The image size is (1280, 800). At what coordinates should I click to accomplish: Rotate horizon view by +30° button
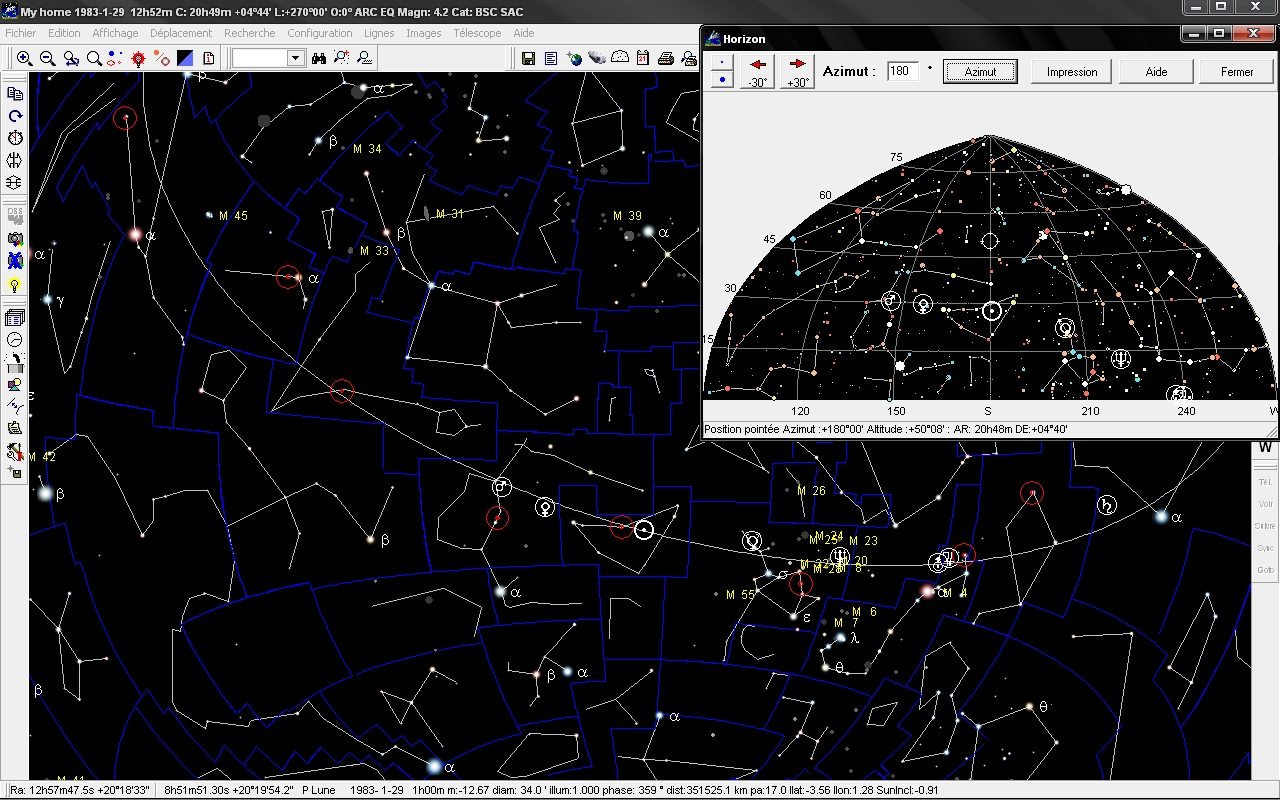pos(798,72)
